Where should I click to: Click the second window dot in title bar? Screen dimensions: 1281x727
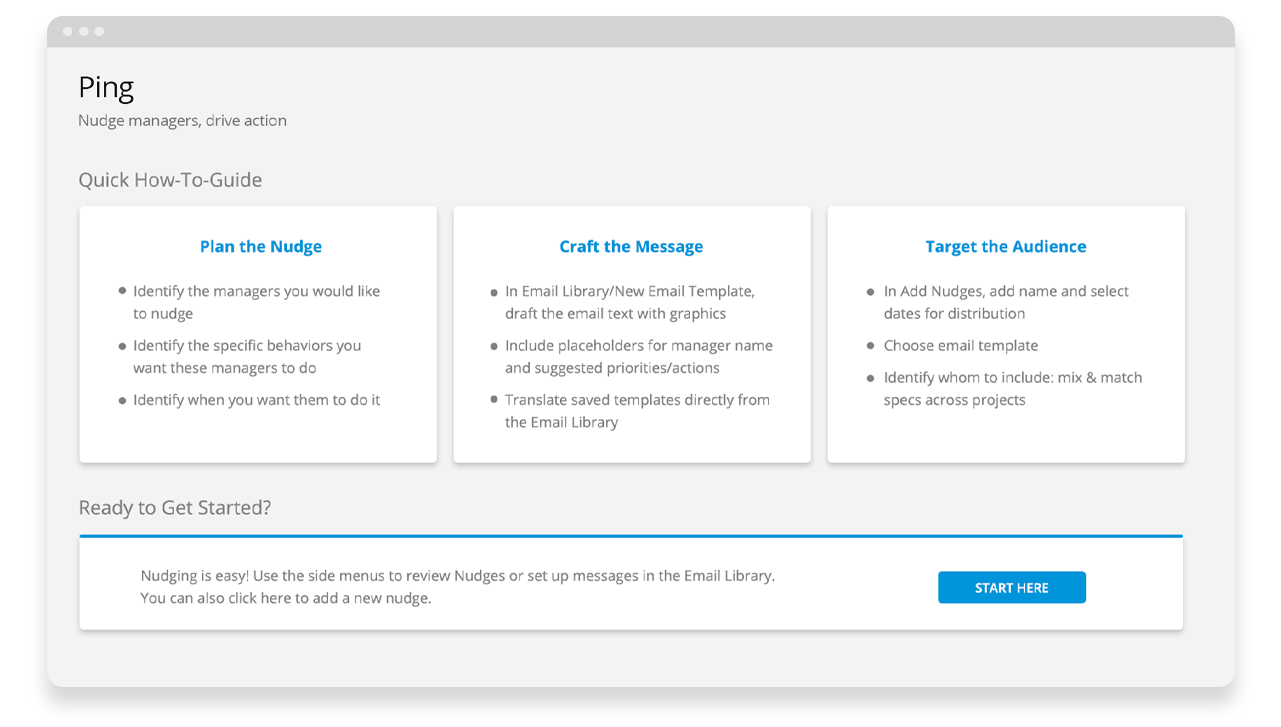click(84, 32)
